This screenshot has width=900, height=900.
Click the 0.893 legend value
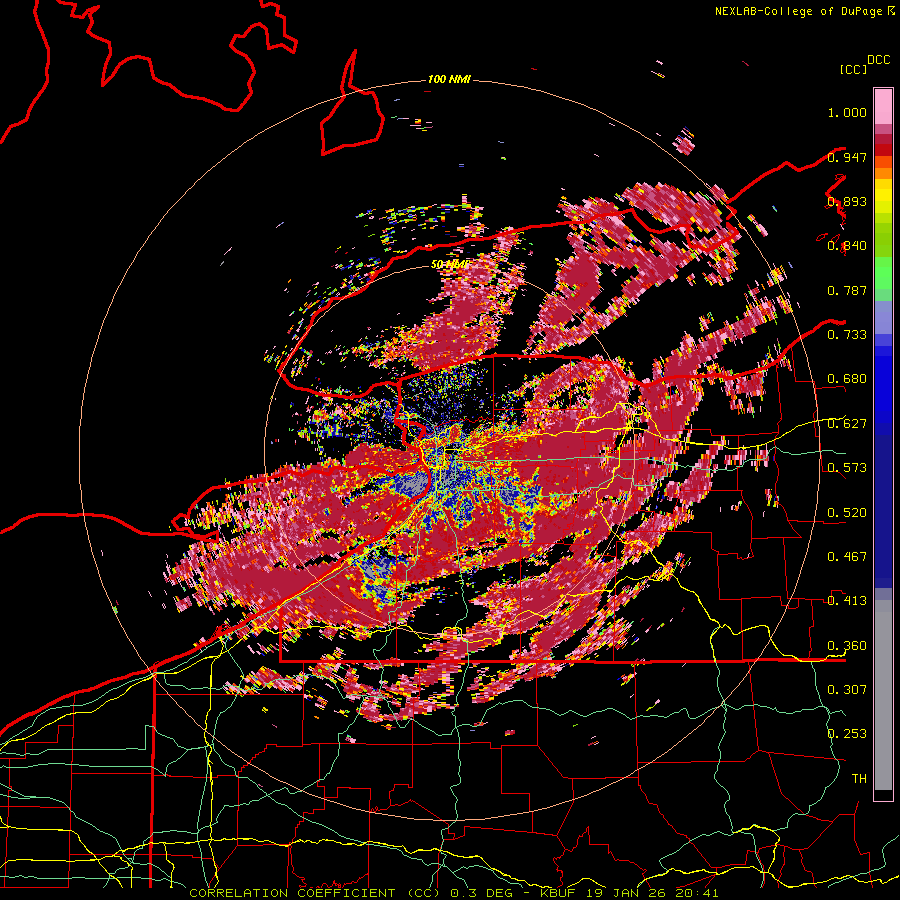pyautogui.click(x=847, y=201)
